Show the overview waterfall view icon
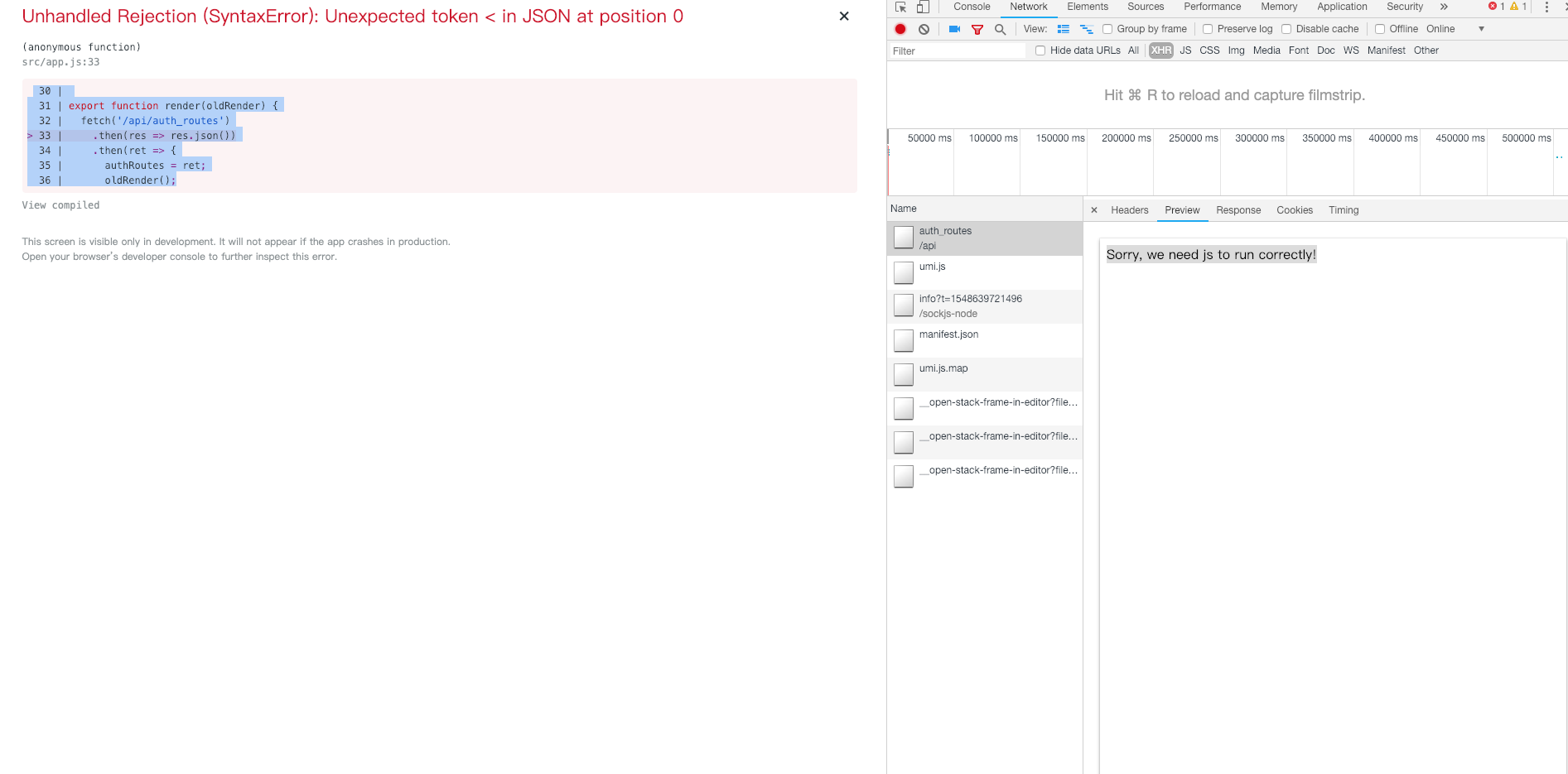The image size is (1568, 774). [x=1087, y=29]
